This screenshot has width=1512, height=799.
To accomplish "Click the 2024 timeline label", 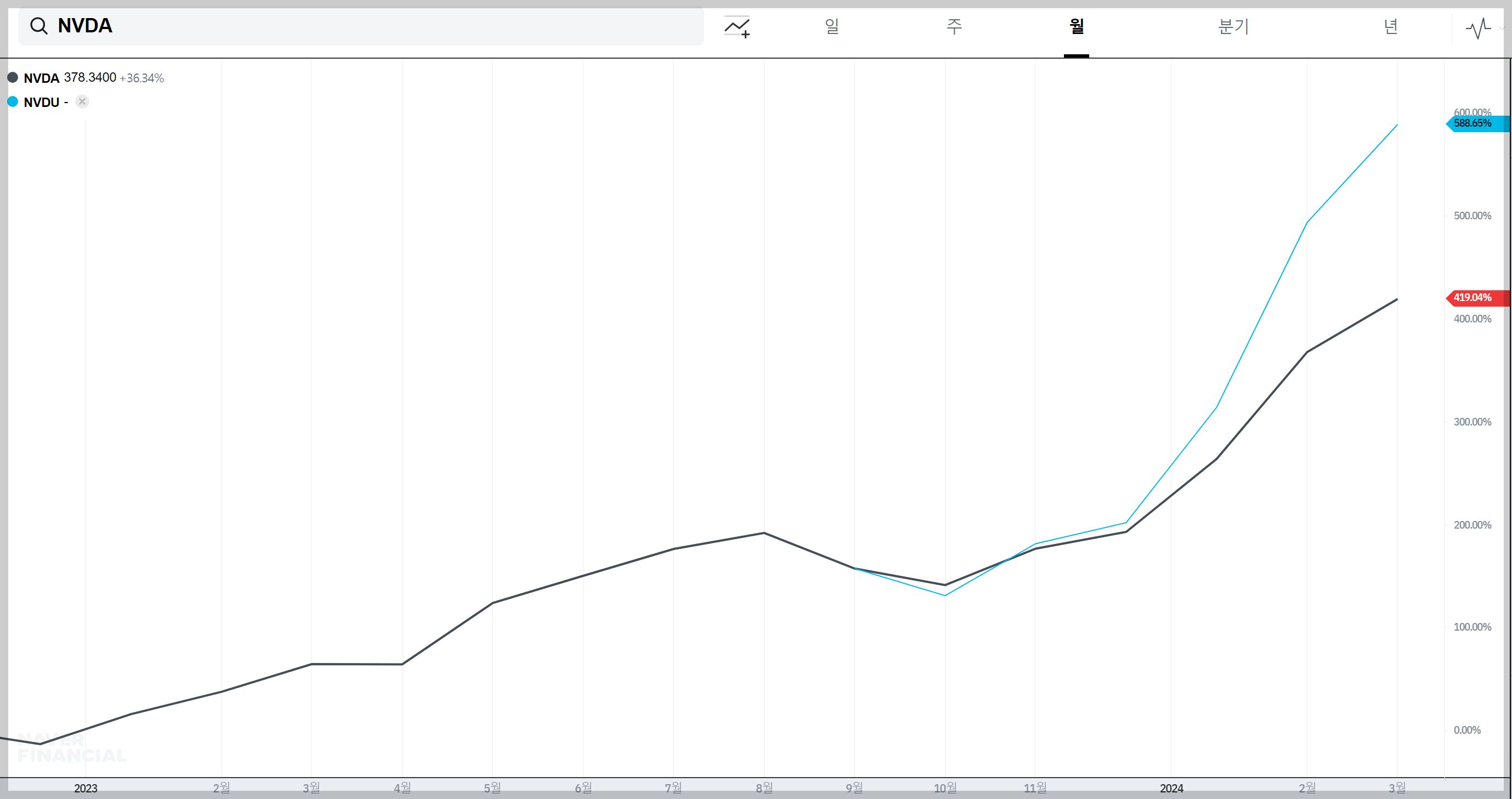I will (1171, 789).
